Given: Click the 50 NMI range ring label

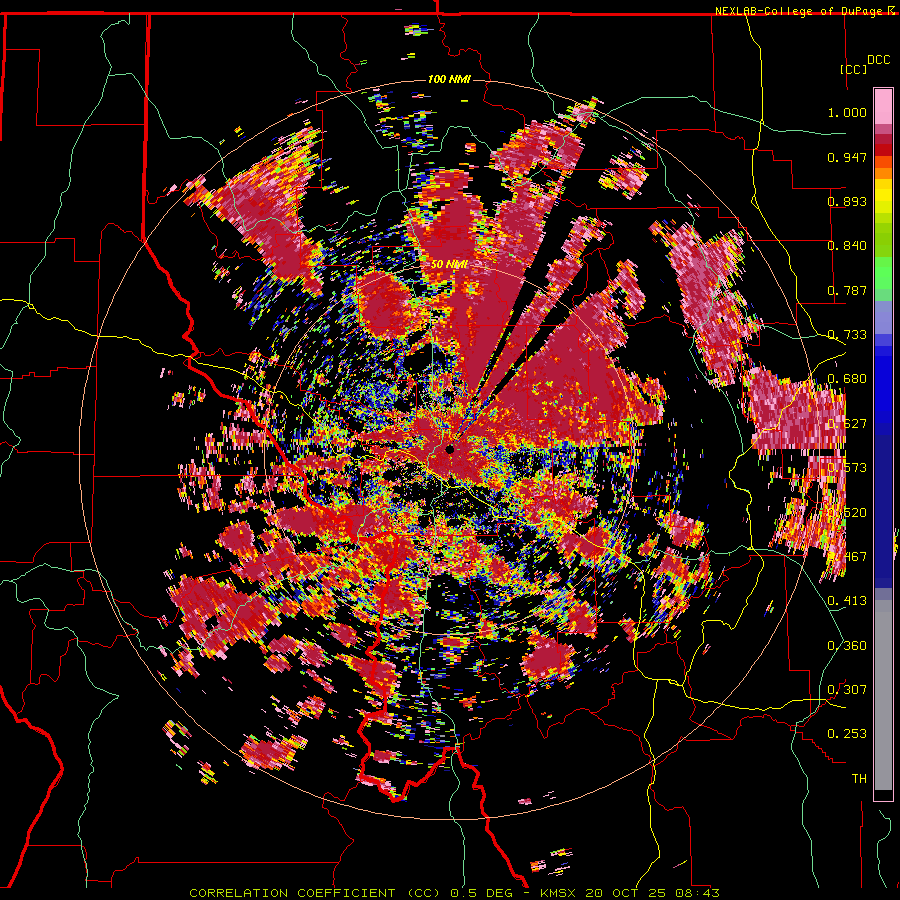Looking at the screenshot, I should 449,265.
